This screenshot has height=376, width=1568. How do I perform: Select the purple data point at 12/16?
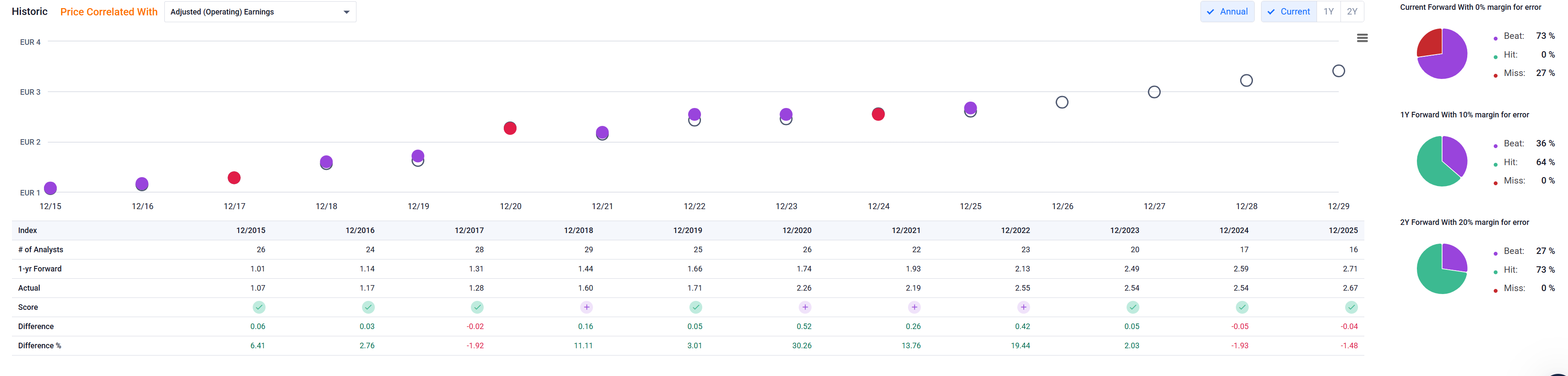[x=142, y=184]
